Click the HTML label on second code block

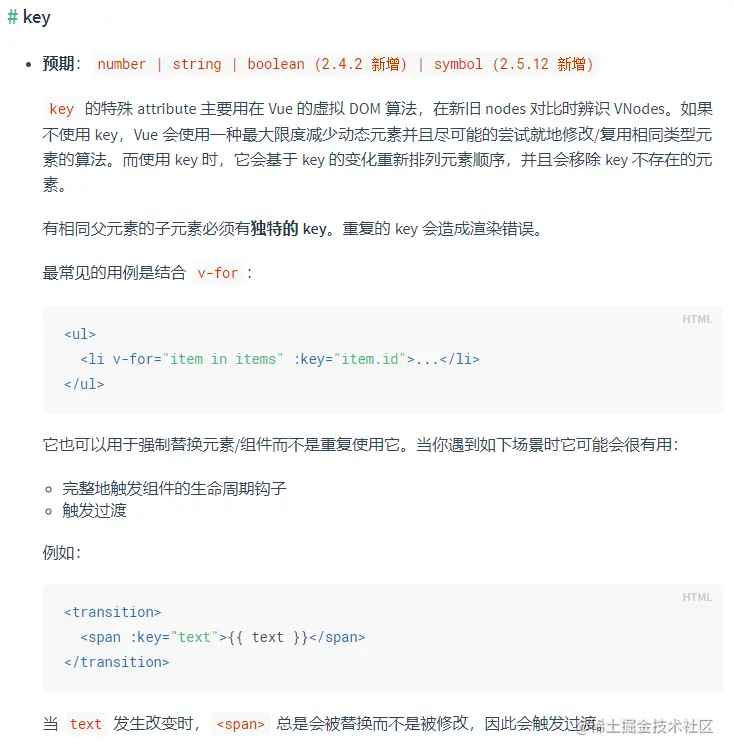697,597
